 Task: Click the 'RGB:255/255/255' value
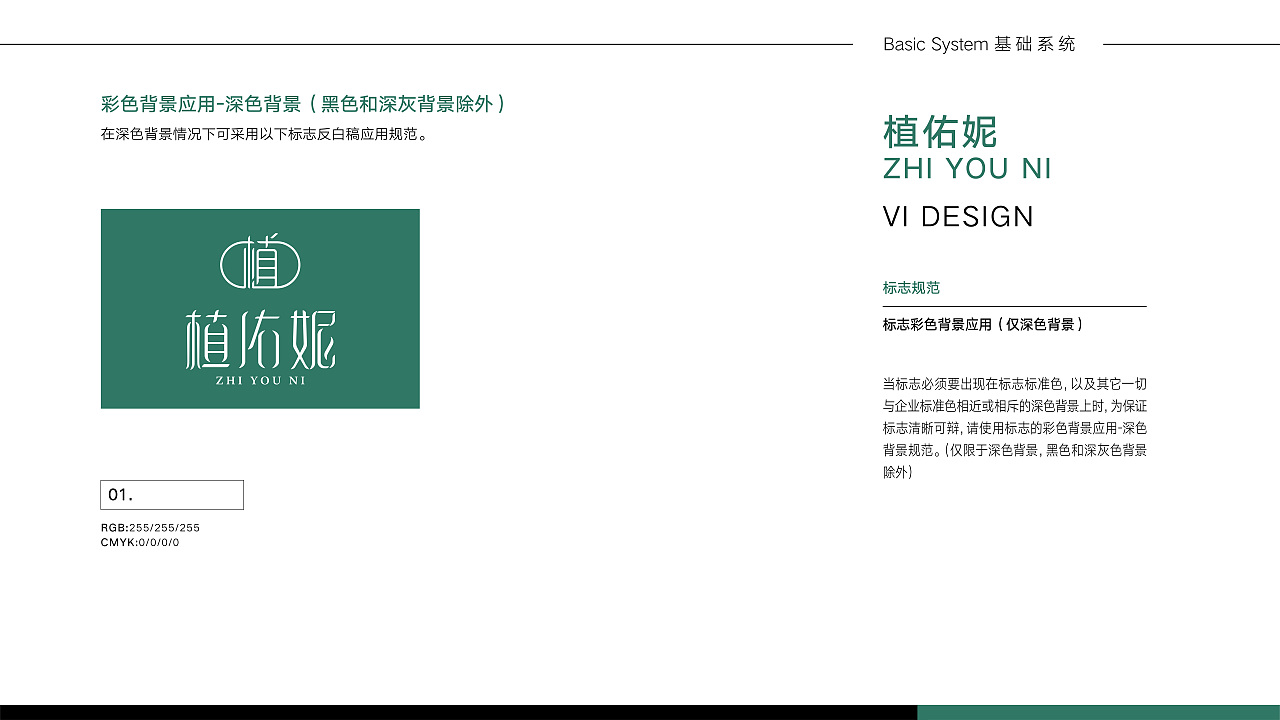(151, 527)
